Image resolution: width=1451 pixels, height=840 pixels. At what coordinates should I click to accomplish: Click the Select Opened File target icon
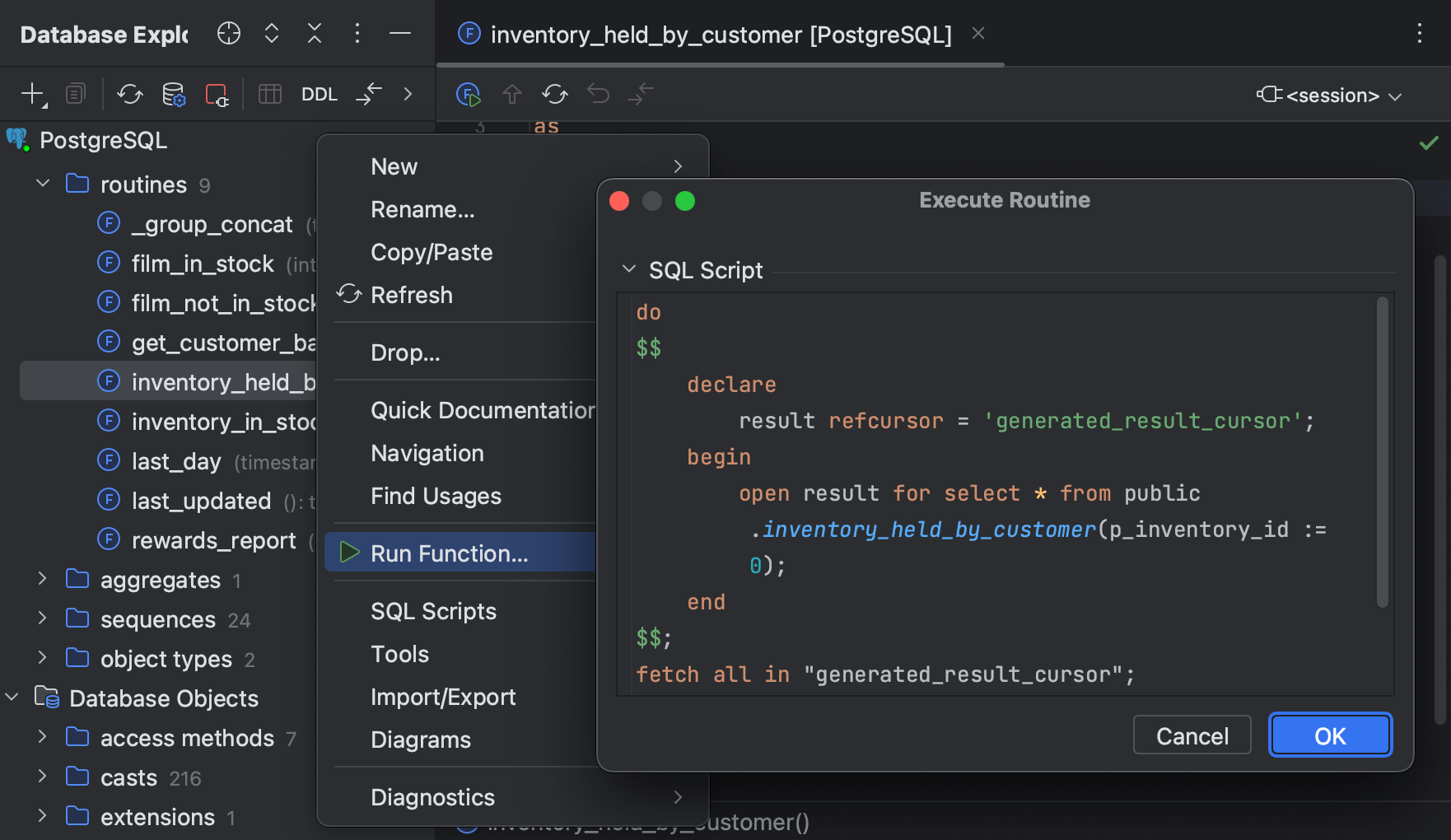pos(228,34)
